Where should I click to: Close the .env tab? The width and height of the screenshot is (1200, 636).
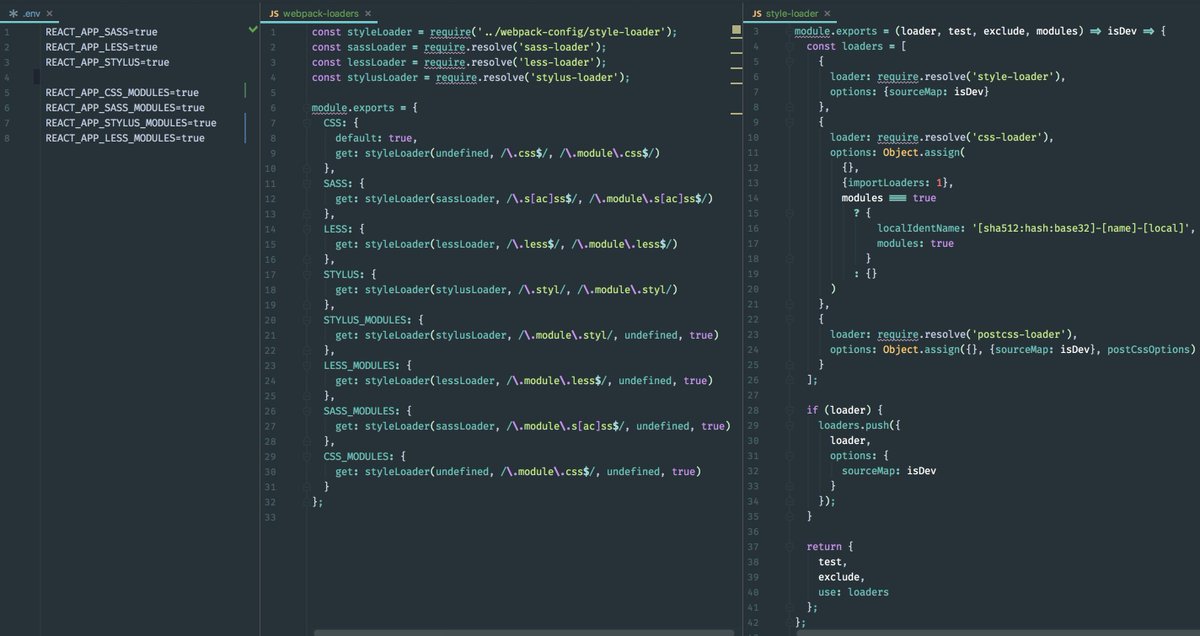click(51, 14)
